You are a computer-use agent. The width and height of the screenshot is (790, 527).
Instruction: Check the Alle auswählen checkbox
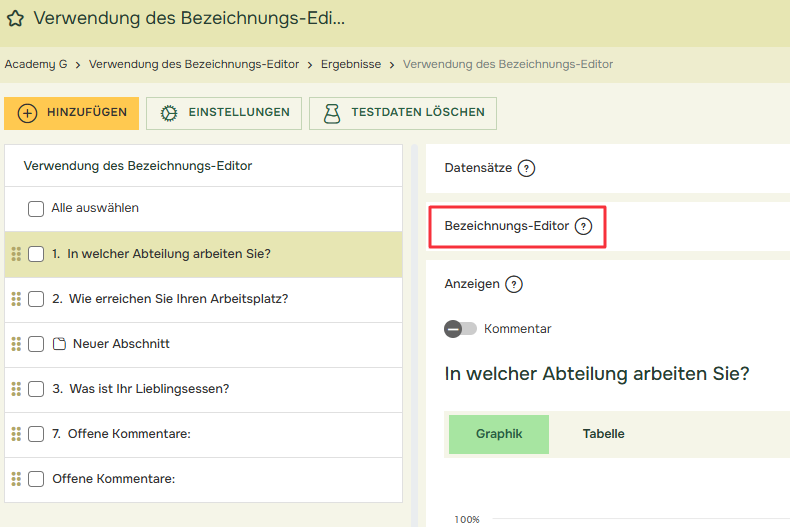tap(36, 209)
